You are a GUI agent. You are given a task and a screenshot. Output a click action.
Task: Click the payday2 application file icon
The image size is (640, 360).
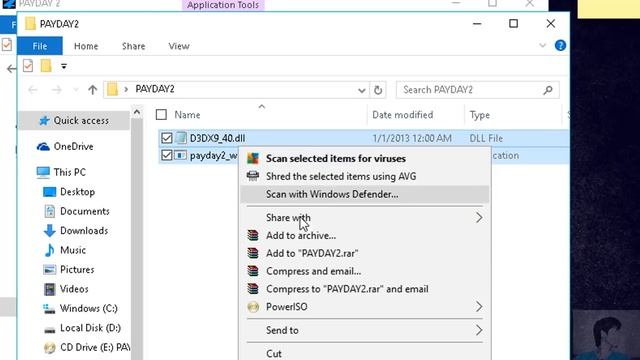[x=180, y=156]
